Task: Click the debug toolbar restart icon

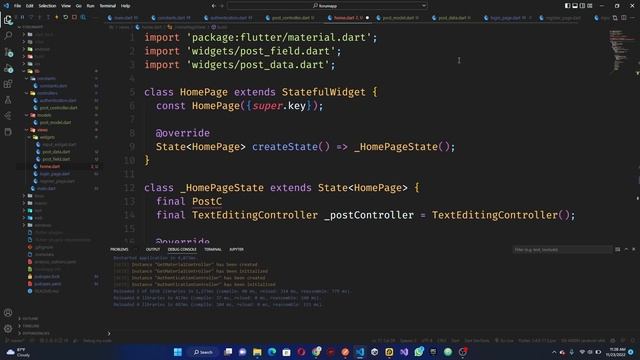Action: click(65, 18)
